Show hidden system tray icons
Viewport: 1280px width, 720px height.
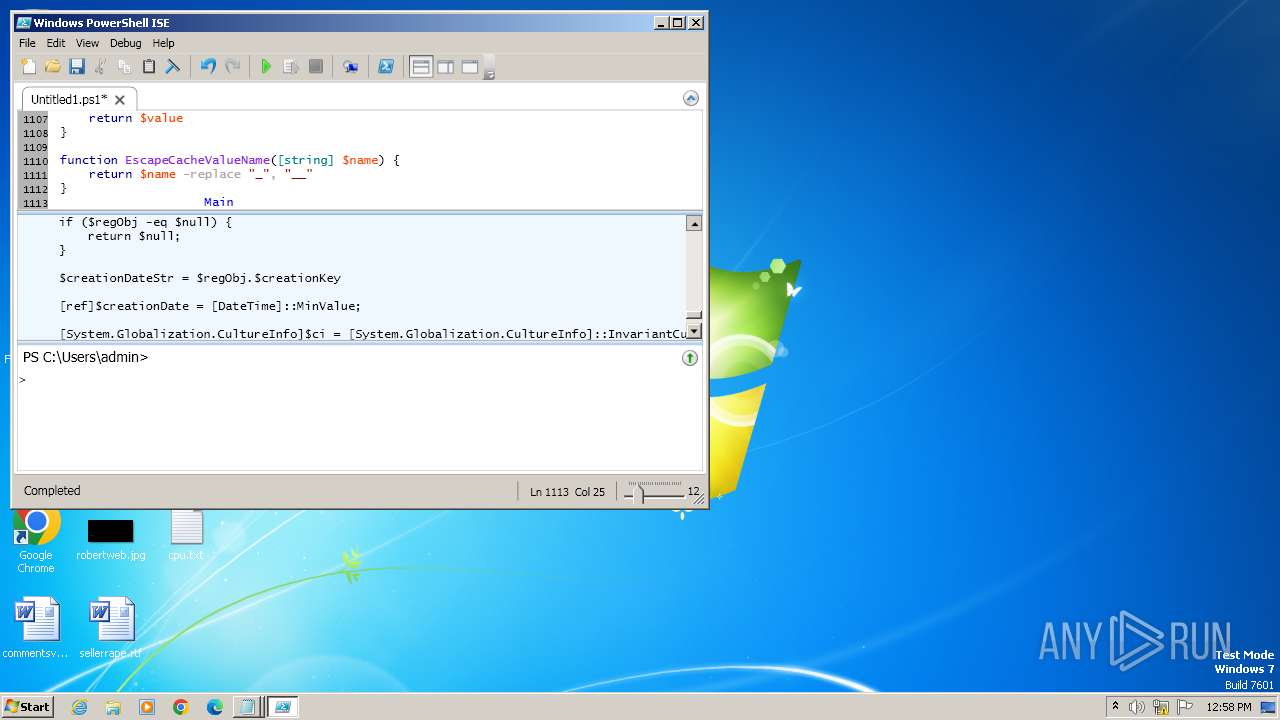point(1115,707)
